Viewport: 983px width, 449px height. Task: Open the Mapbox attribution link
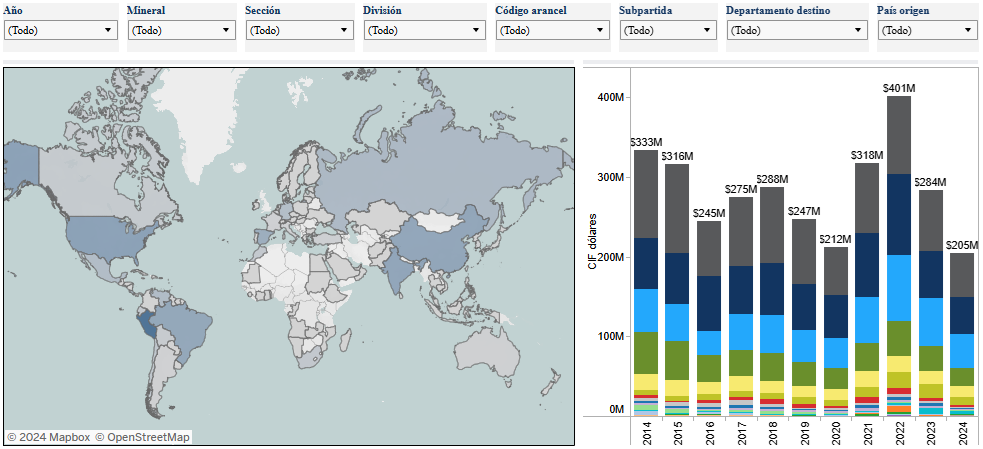49,437
